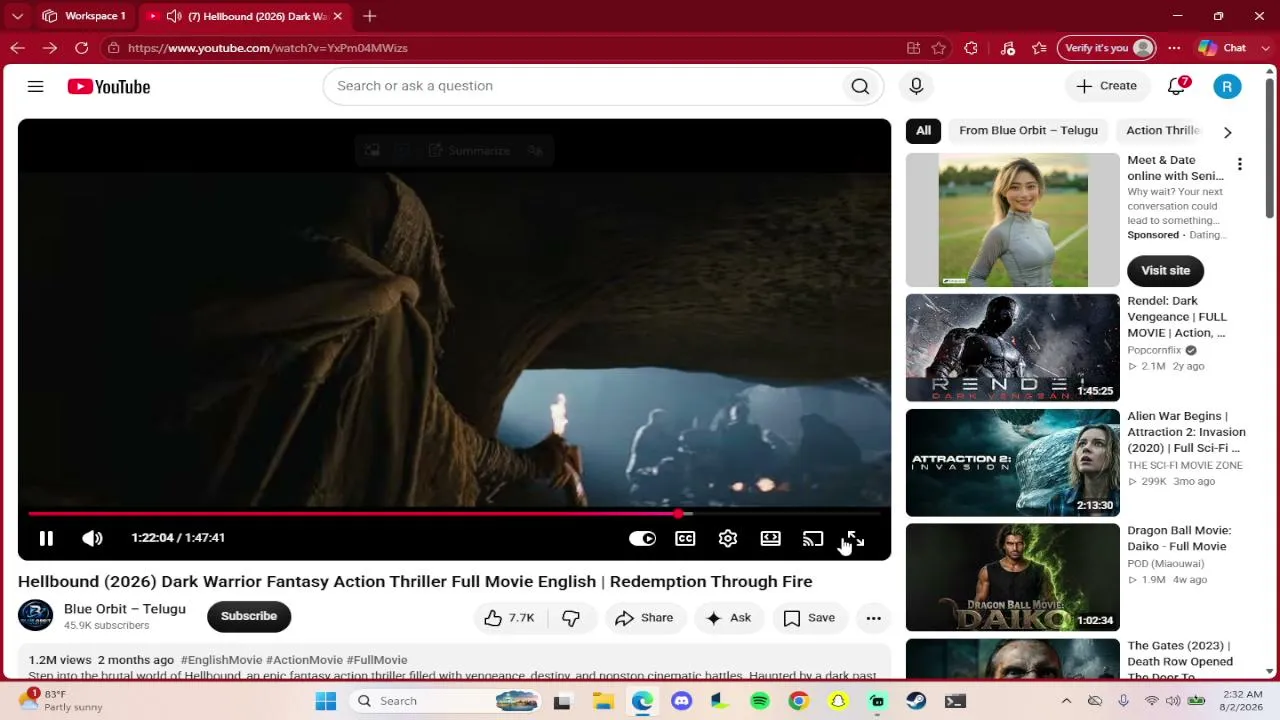This screenshot has width=1280, height=720.
Task: Open Spotify from the taskbar
Action: (759, 701)
